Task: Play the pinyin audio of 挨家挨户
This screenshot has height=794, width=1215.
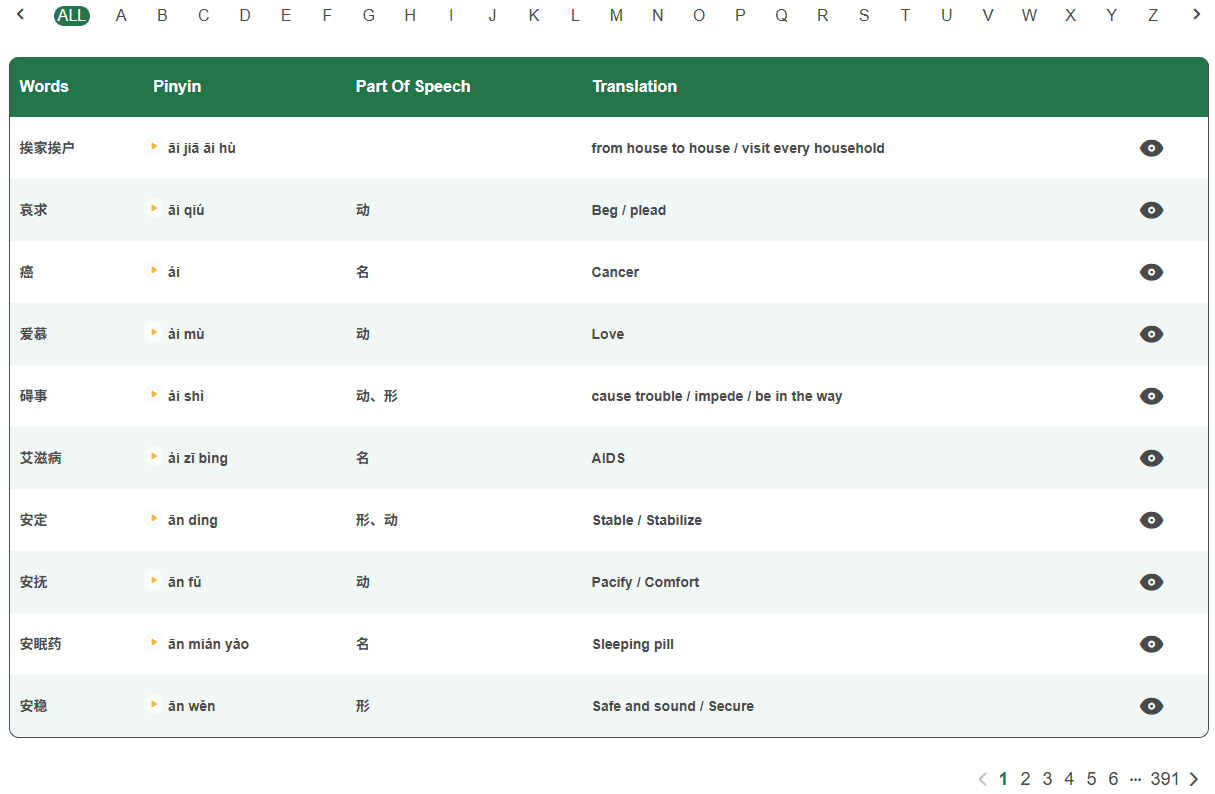Action: pyautogui.click(x=153, y=148)
